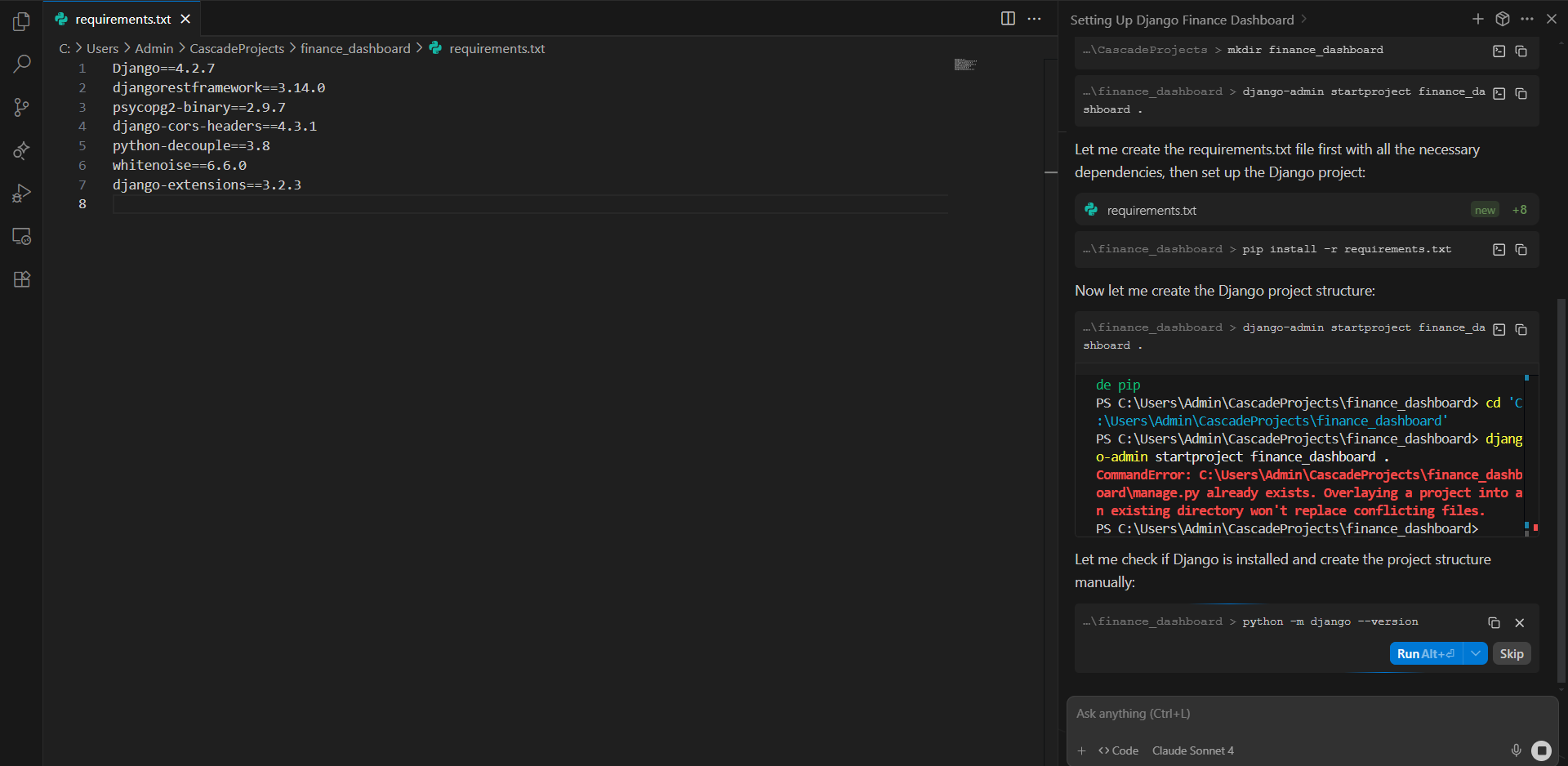Select the requirements.txt editor tab
This screenshot has height=766, width=1568.
(122, 19)
